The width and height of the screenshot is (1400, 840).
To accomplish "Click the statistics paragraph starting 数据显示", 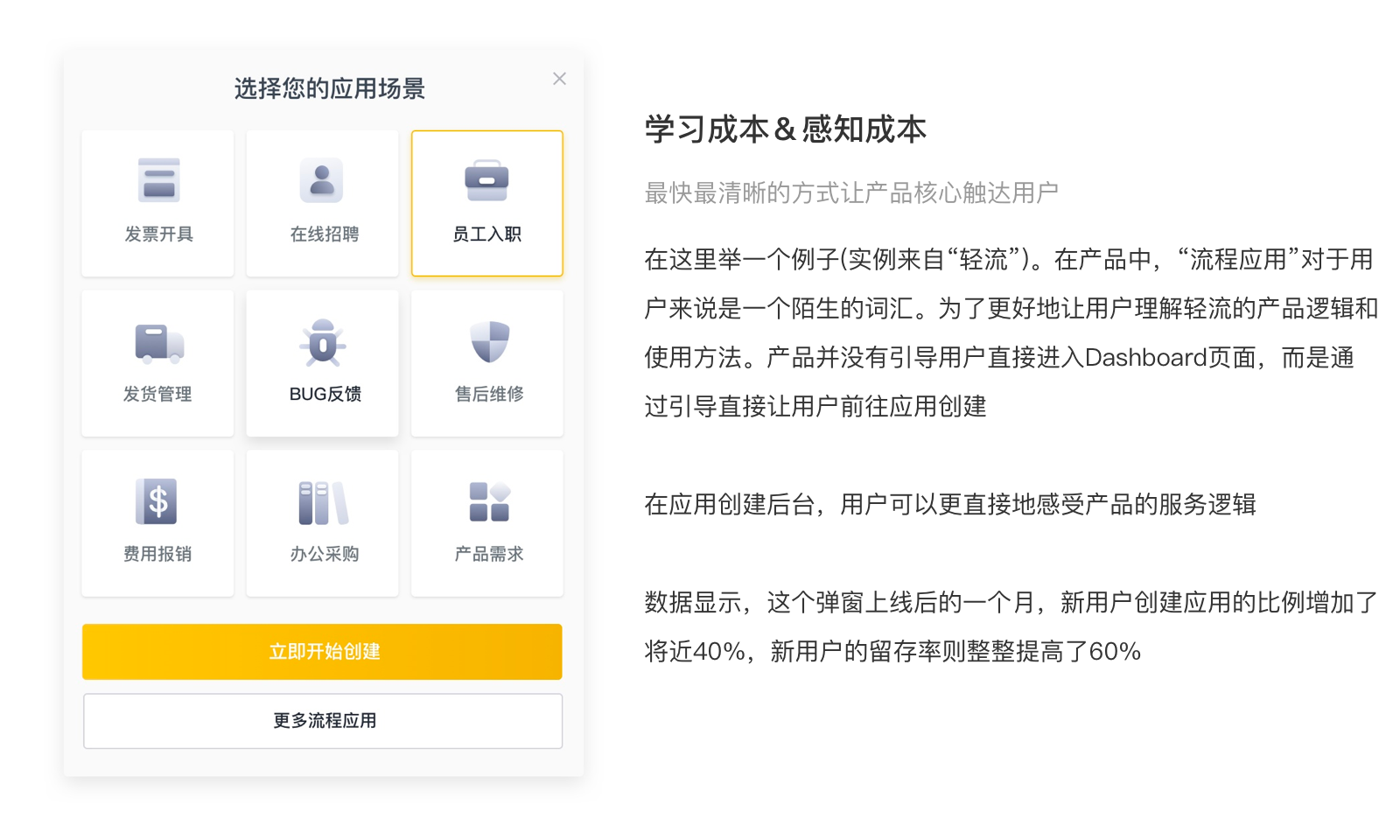I will (1011, 626).
